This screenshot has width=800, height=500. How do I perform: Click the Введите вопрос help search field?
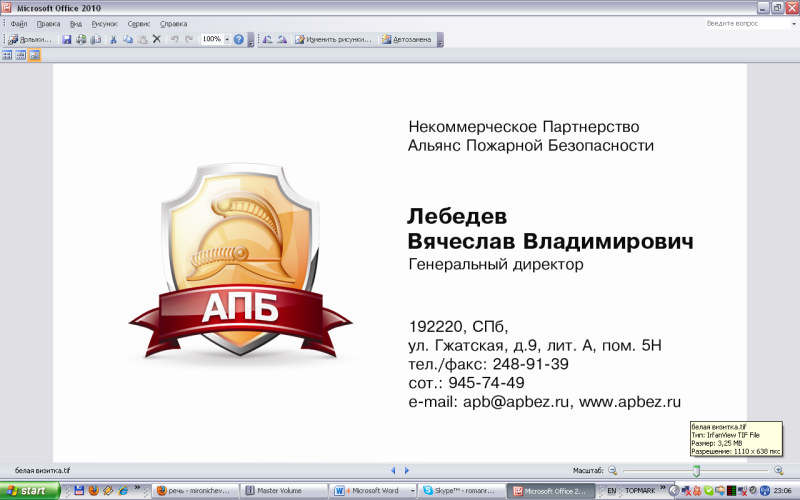click(747, 23)
